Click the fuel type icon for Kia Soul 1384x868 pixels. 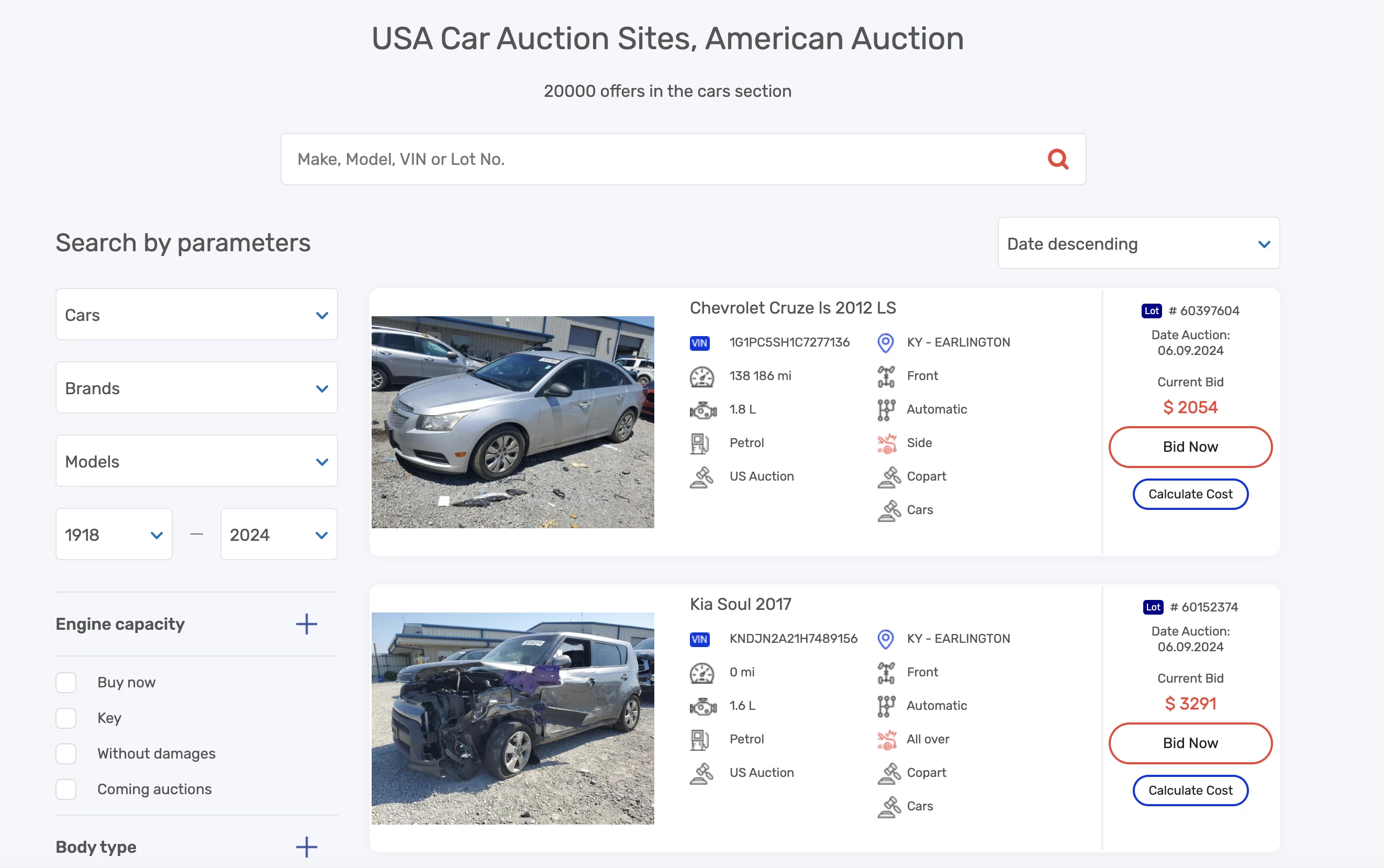point(700,739)
